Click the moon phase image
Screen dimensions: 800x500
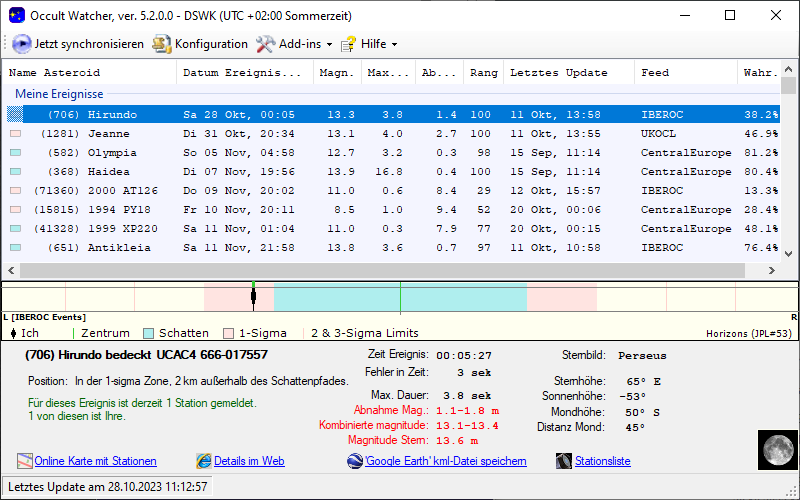[776, 449]
